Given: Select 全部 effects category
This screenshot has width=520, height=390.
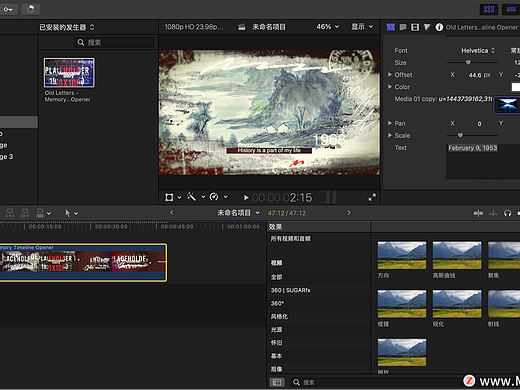Looking at the screenshot, I should pyautogui.click(x=276, y=277).
